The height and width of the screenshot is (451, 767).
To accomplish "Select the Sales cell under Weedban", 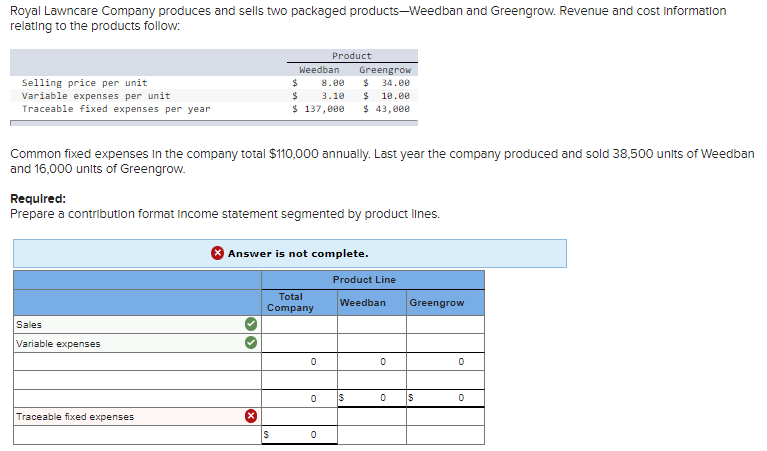I will [x=372, y=324].
